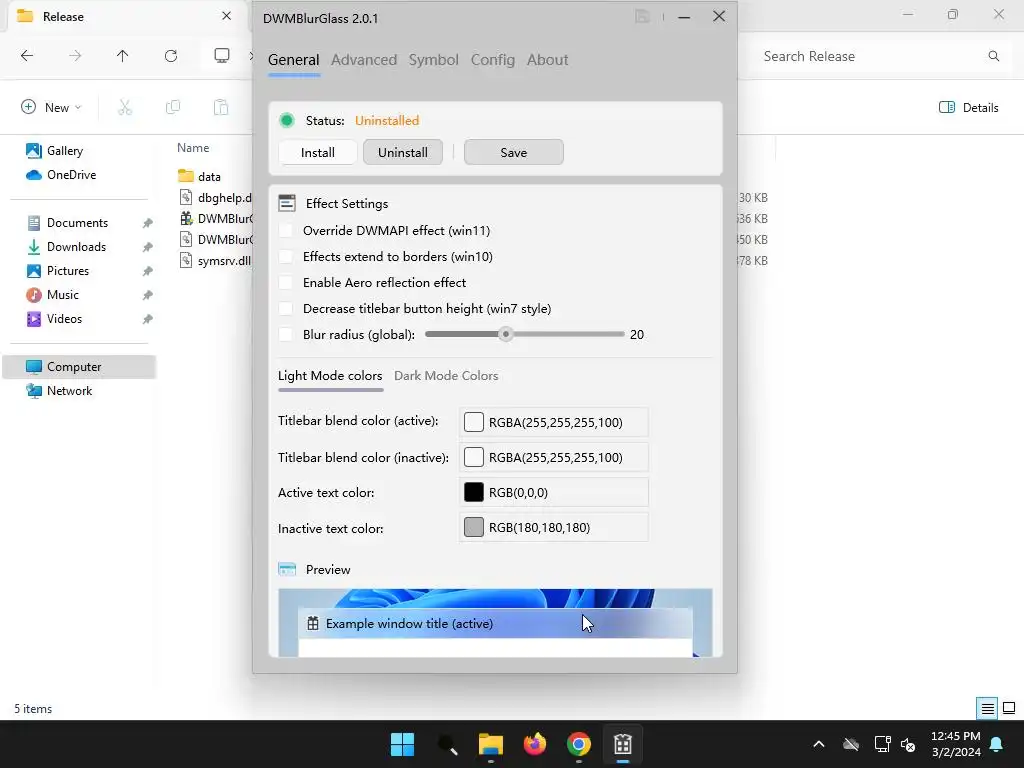This screenshot has height=768, width=1024.
Task: Click the Paste icon in Explorer toolbar
Action: coord(221,107)
